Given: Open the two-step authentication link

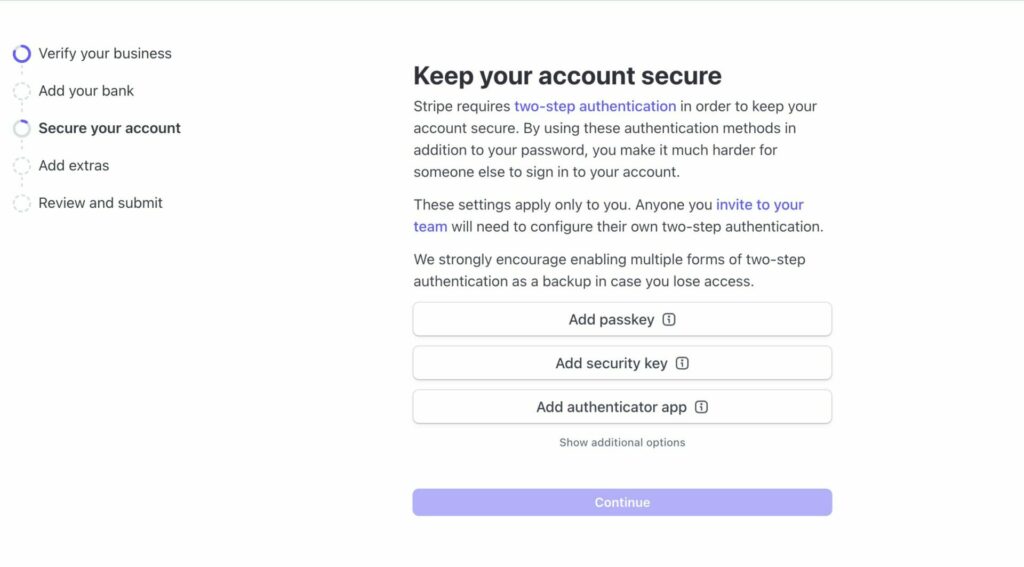Looking at the screenshot, I should [x=595, y=106].
